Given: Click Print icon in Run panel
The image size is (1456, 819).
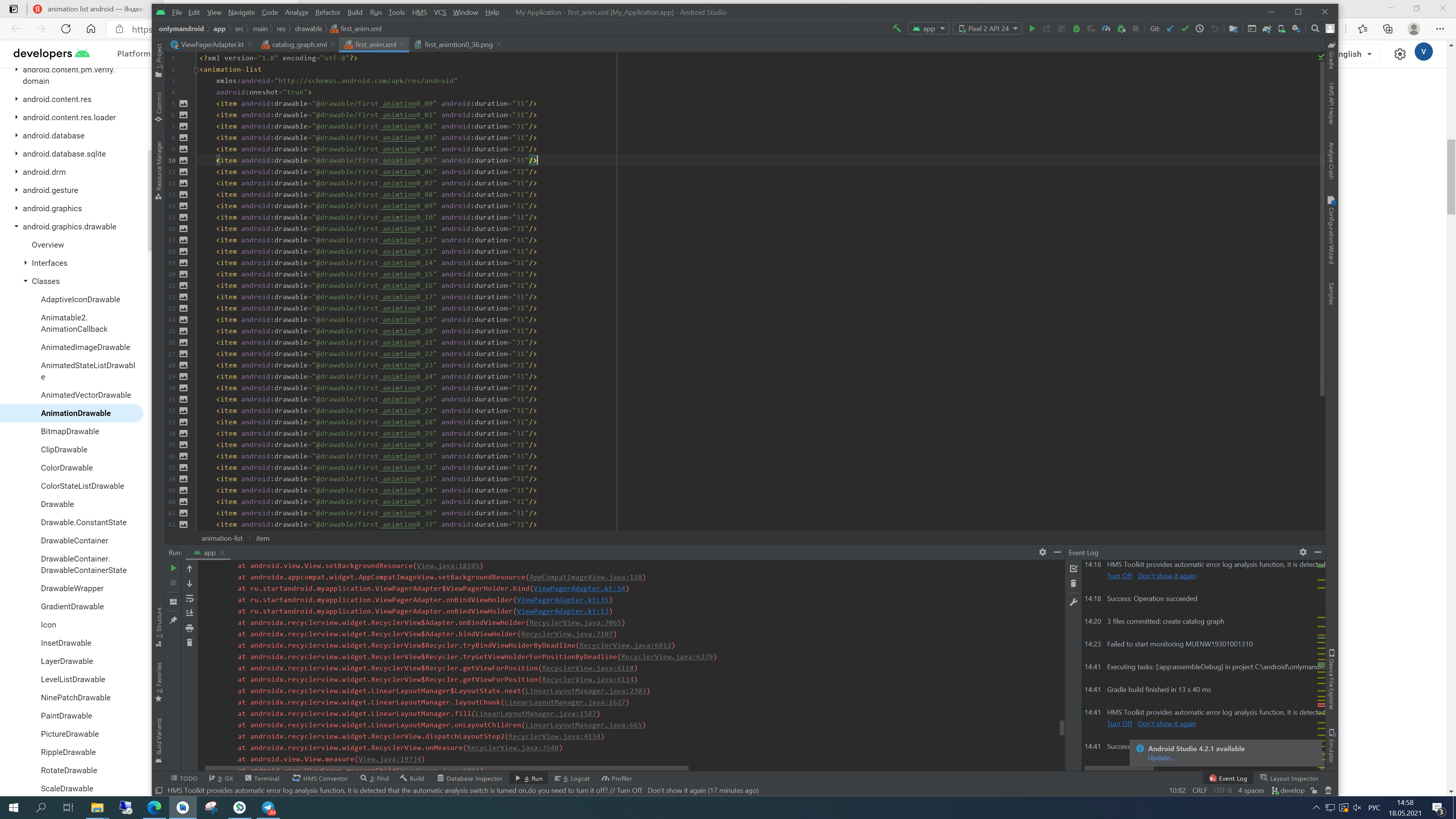Looking at the screenshot, I should click(189, 628).
